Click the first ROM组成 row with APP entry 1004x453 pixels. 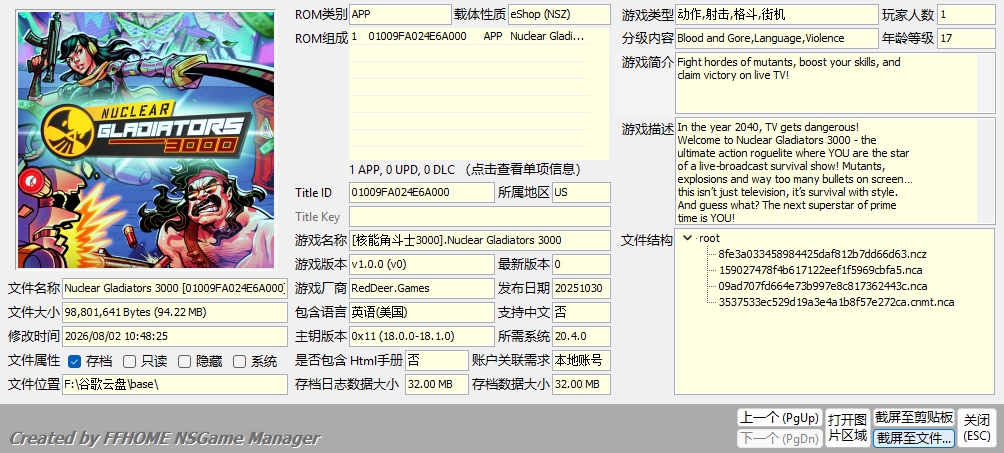click(469, 37)
